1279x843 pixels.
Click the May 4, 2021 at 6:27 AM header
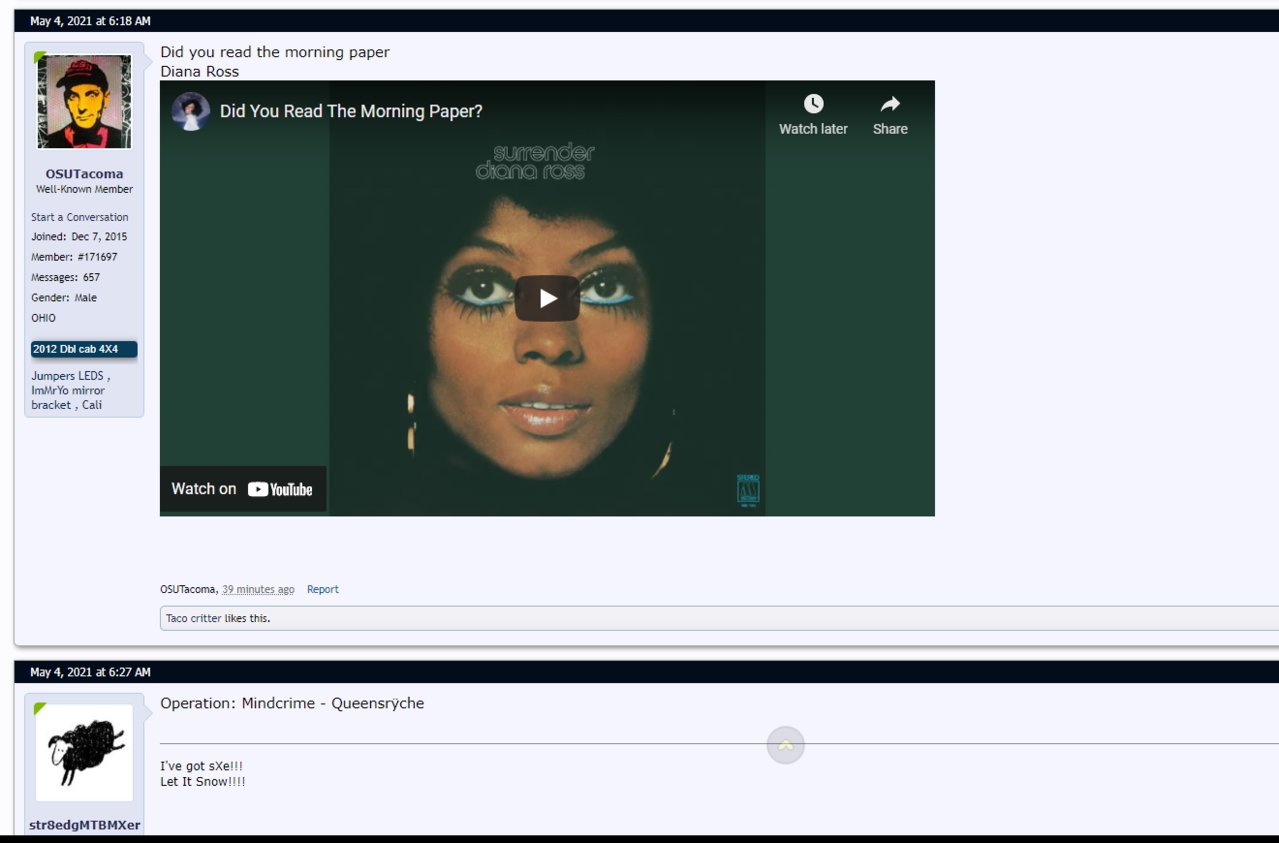(91, 673)
